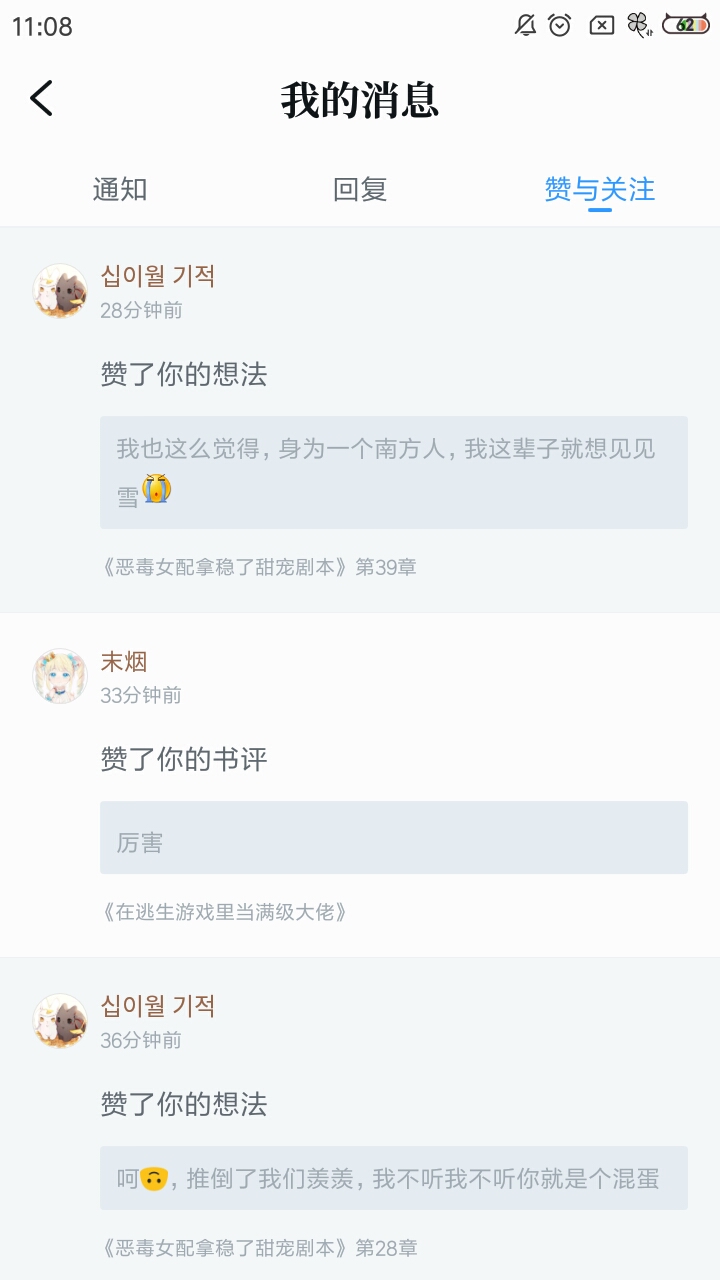The image size is (720, 1280).
Task: Select the 赞与关注 tab
Action: point(599,189)
